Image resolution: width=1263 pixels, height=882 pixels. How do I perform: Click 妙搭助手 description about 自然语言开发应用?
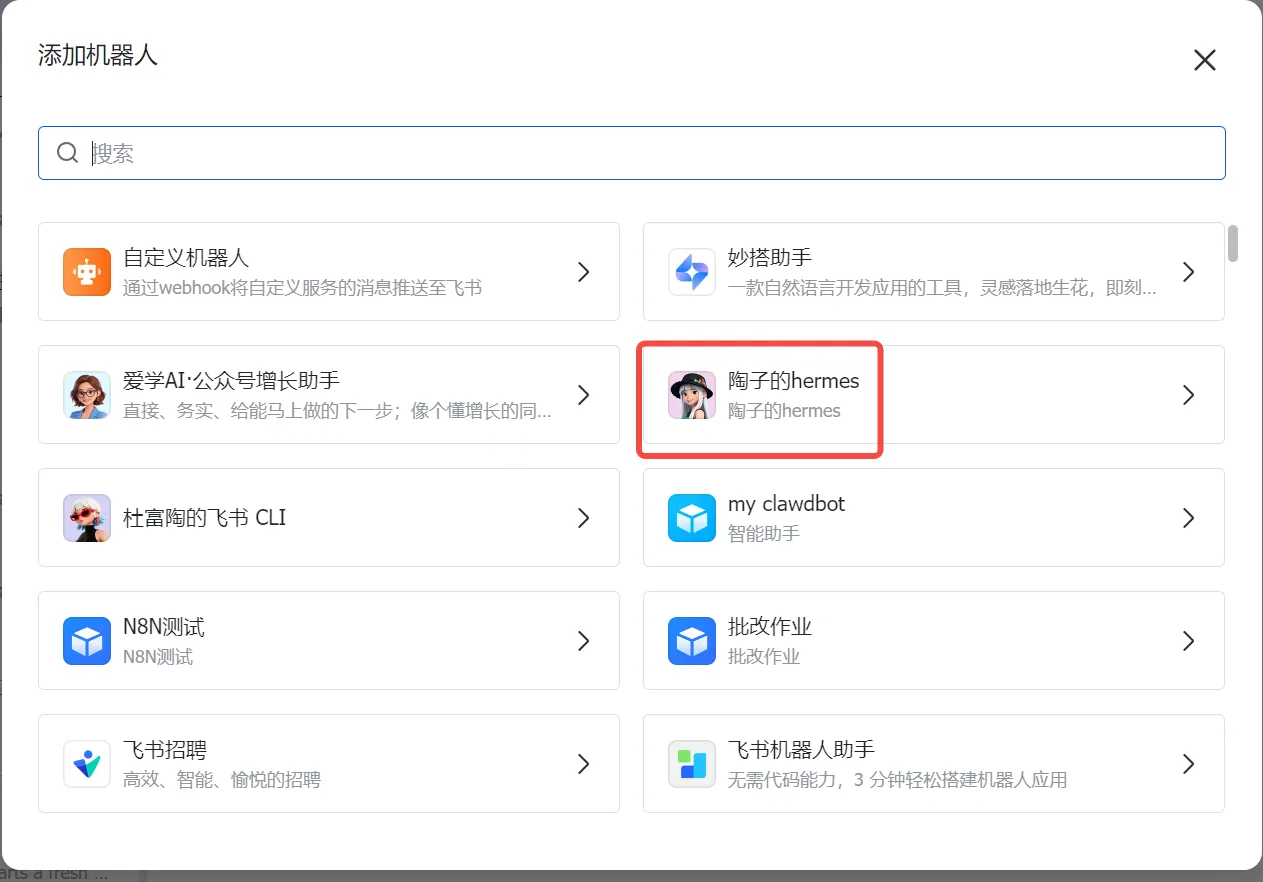942,288
